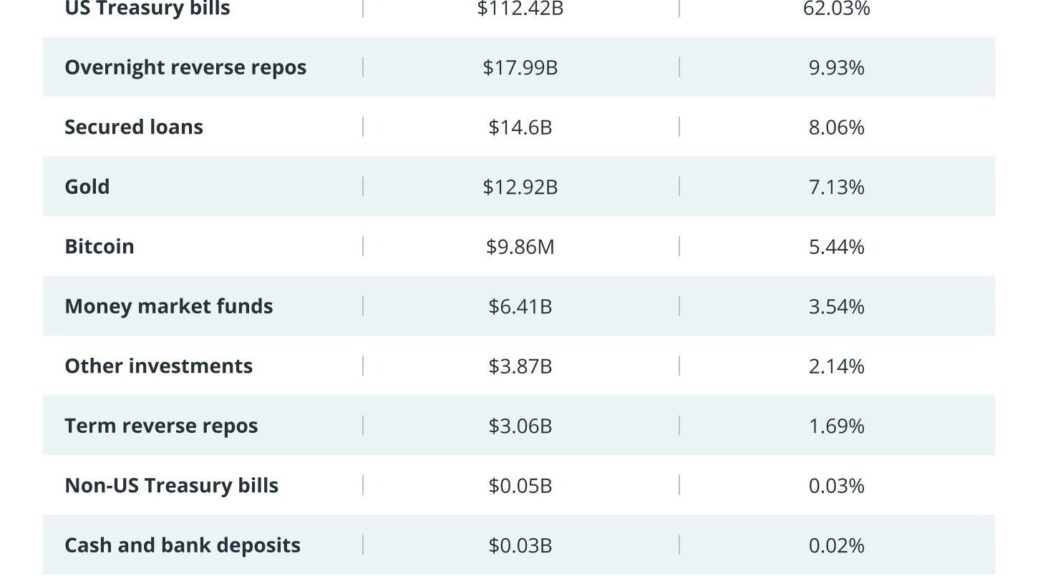Click the $3.06B amount cell

[x=520, y=426]
